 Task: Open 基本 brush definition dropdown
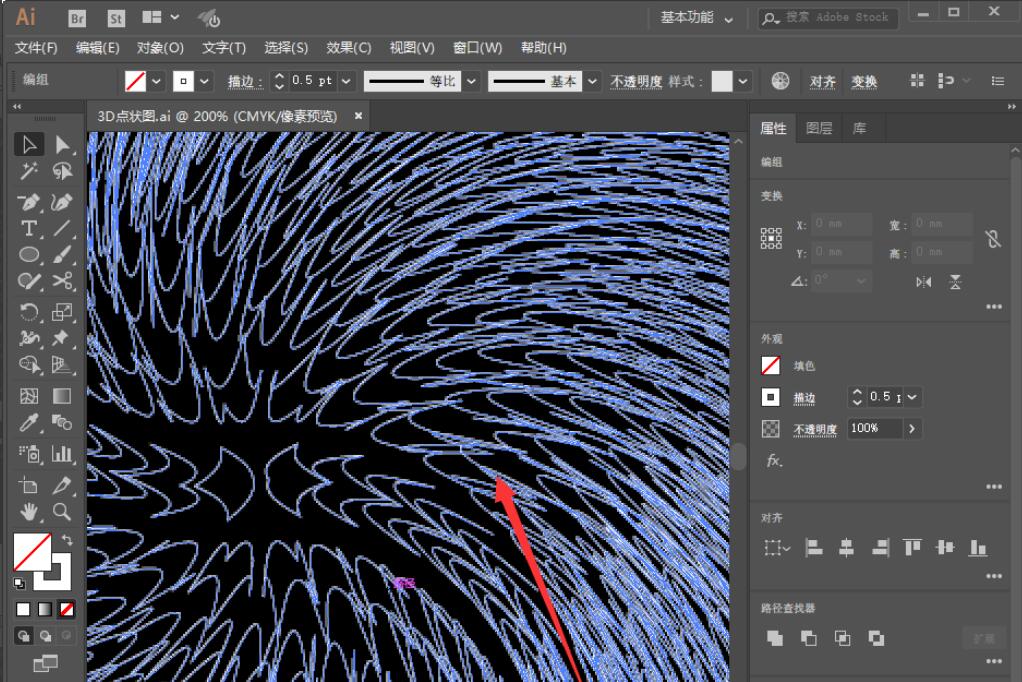coord(592,82)
